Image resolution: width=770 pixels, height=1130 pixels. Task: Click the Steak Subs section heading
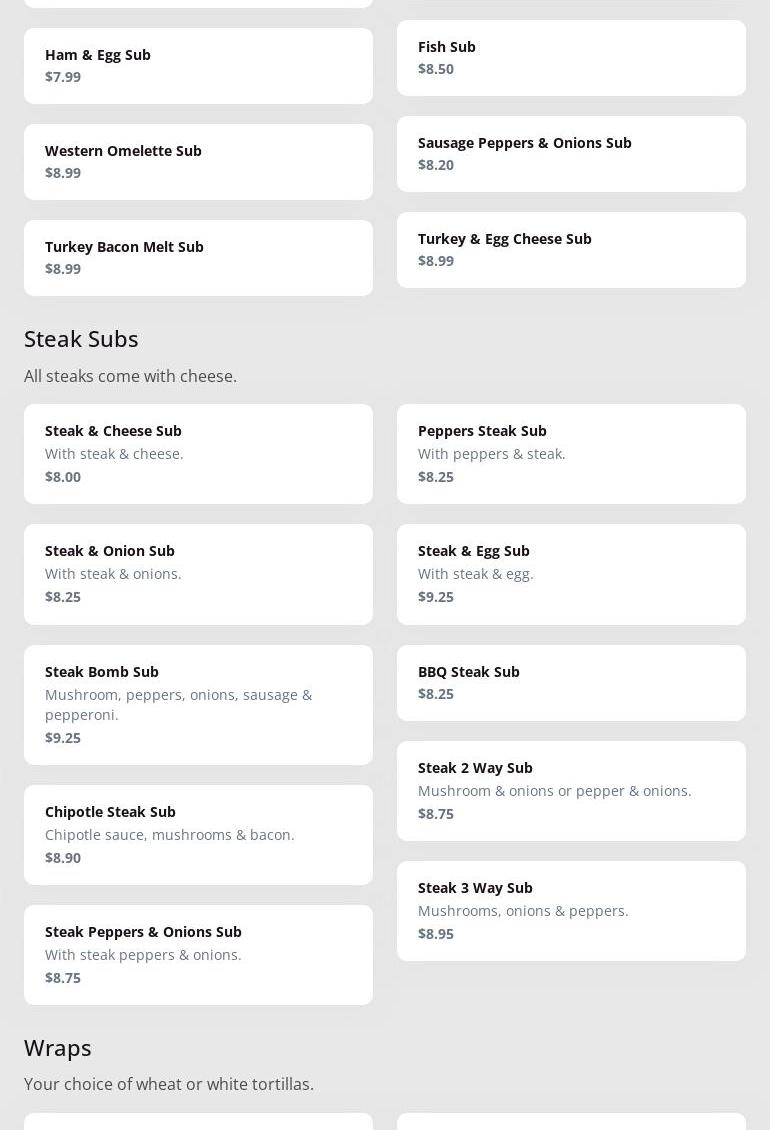(81, 339)
